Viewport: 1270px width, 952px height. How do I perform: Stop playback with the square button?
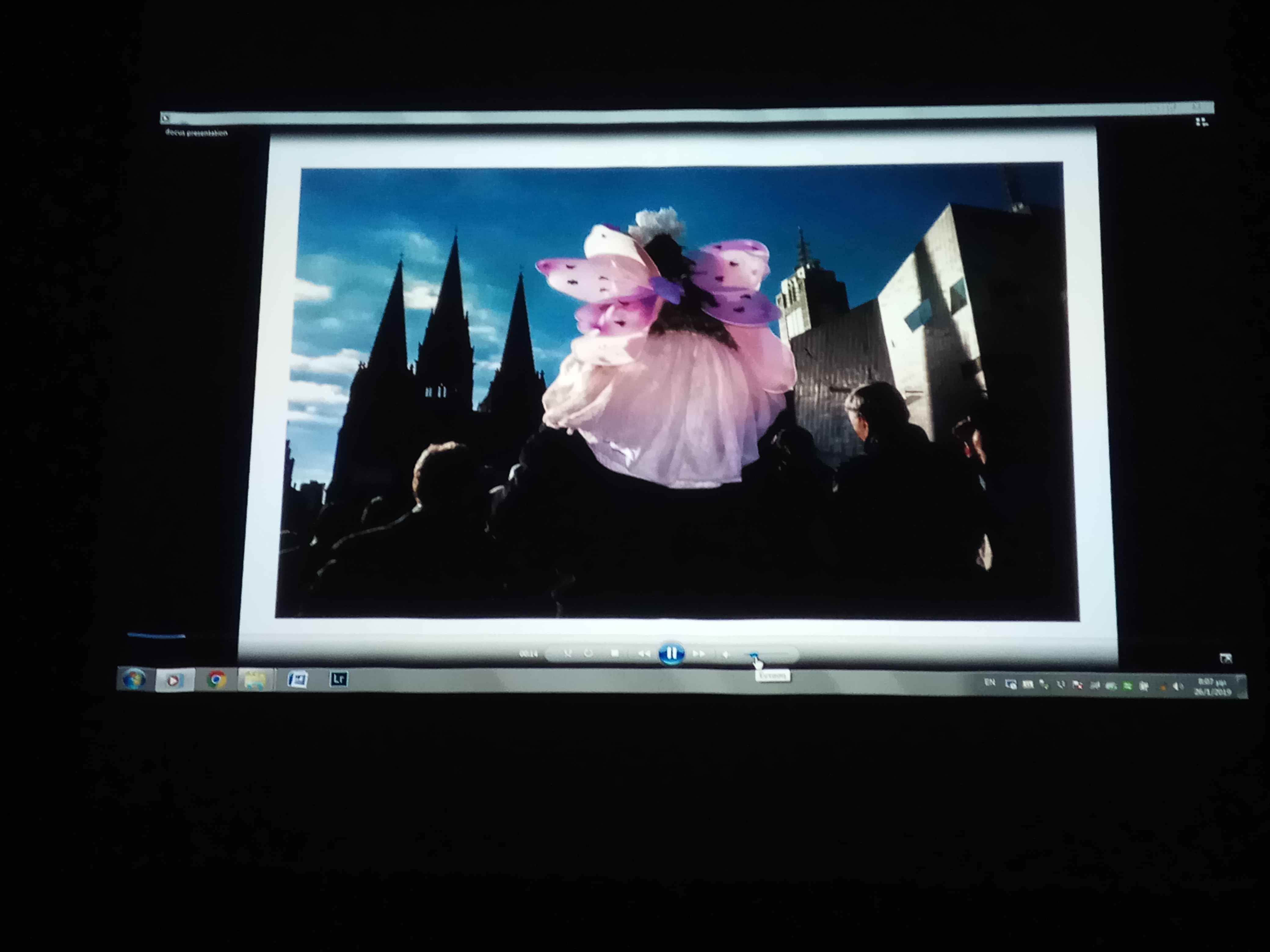pyautogui.click(x=615, y=653)
